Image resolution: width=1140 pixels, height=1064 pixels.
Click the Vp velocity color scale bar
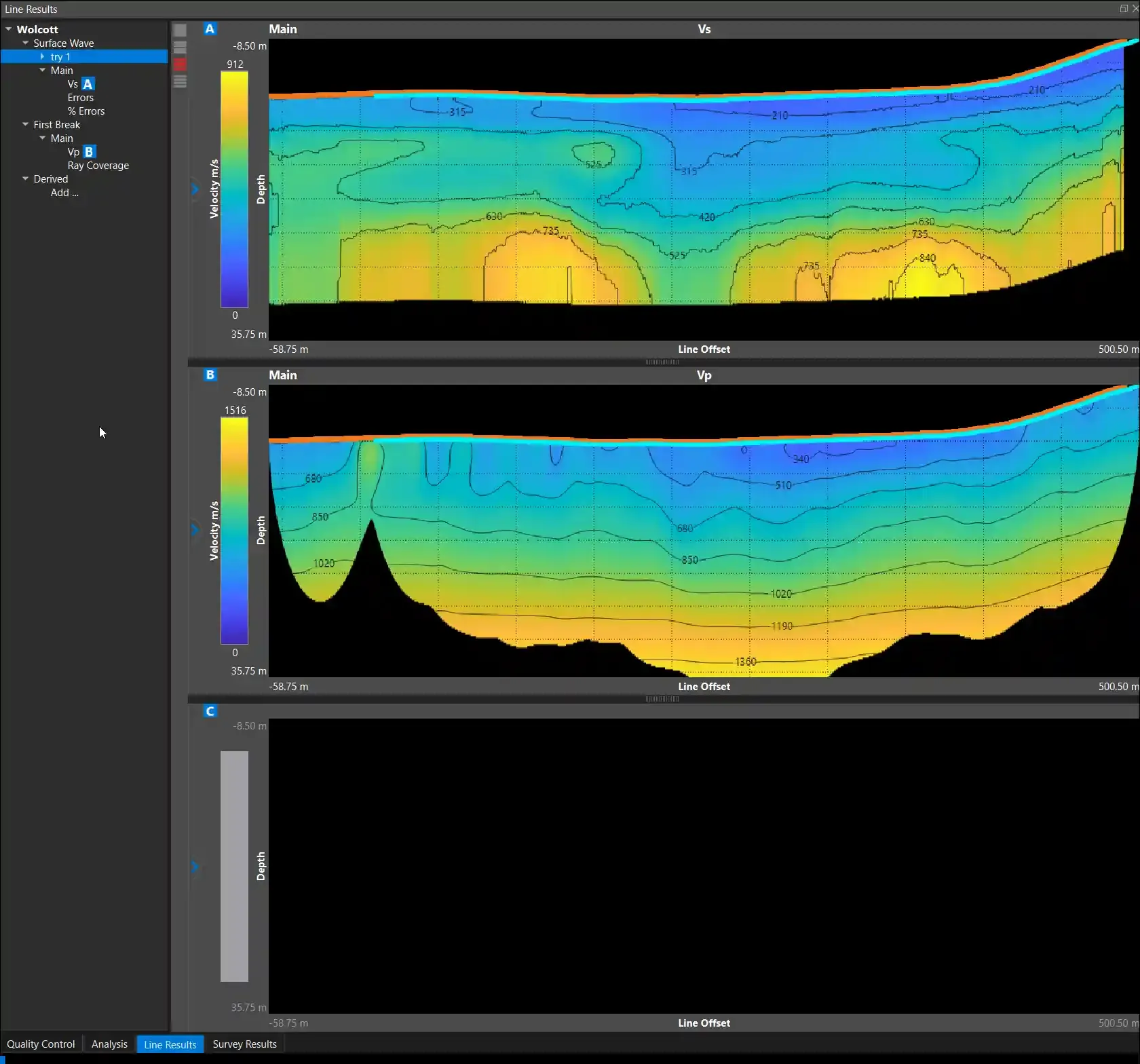[234, 531]
